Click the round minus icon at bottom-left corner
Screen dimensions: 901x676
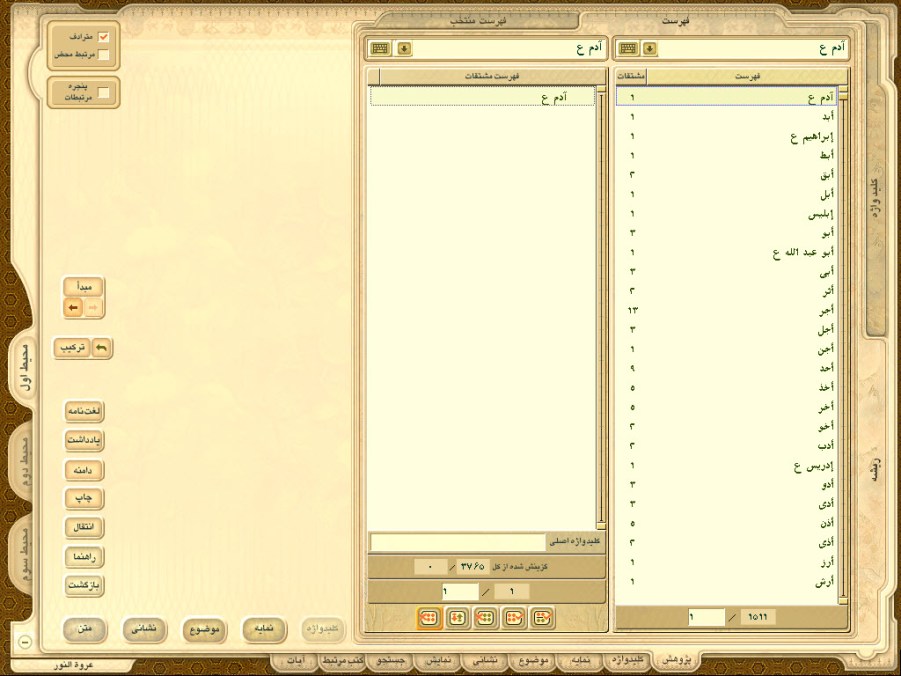point(25,642)
